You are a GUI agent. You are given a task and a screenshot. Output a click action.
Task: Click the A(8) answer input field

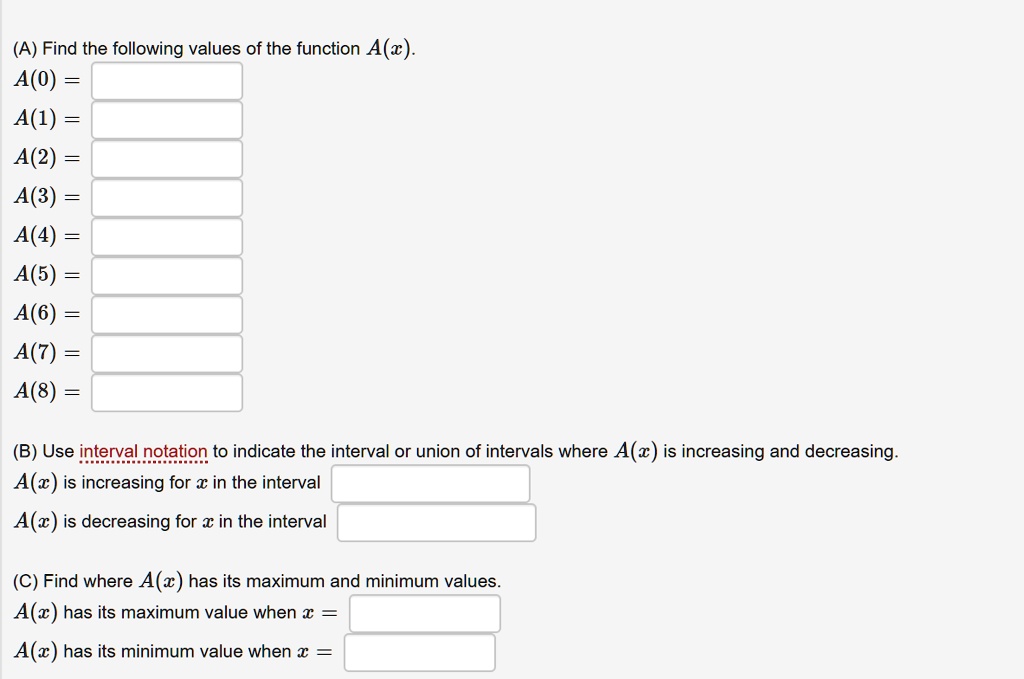(167, 392)
